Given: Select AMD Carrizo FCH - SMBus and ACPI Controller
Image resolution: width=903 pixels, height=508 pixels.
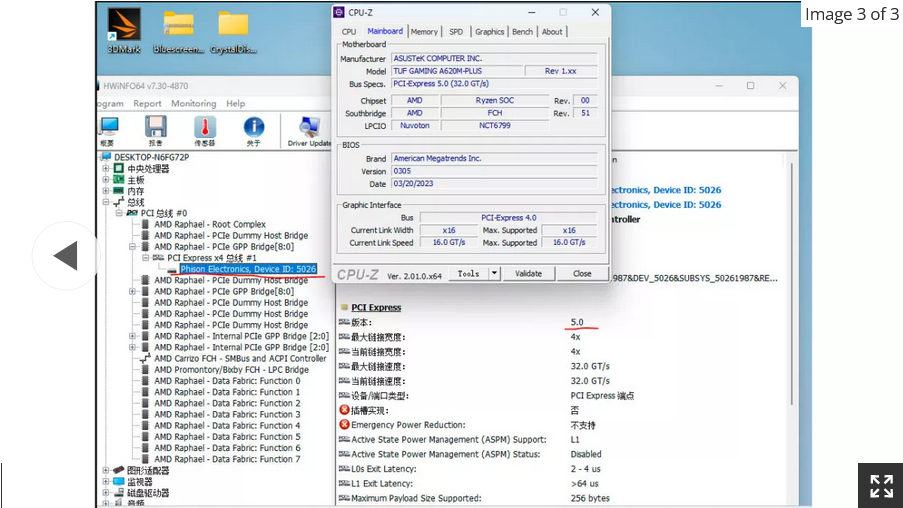Looking at the screenshot, I should click(240, 359).
